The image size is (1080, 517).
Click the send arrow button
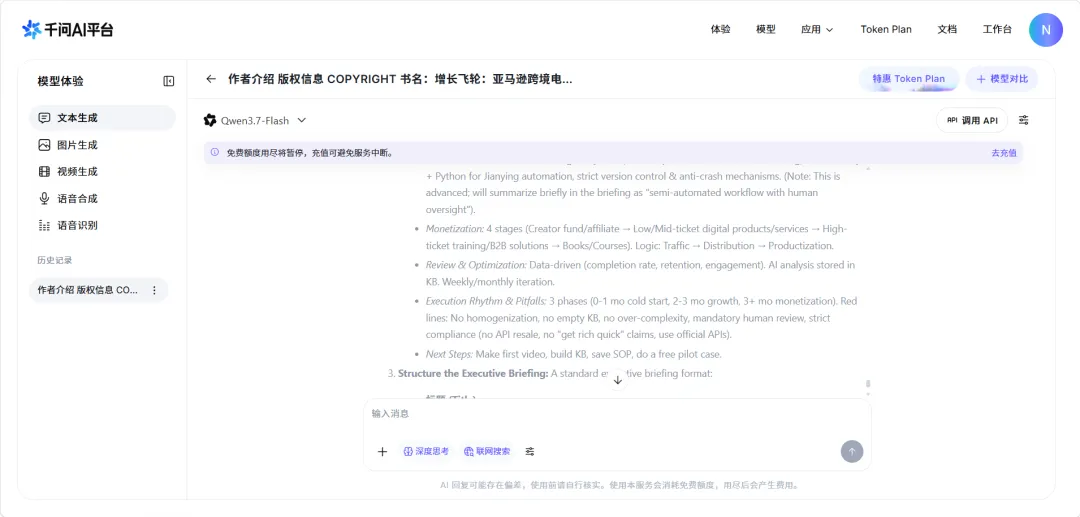point(851,452)
